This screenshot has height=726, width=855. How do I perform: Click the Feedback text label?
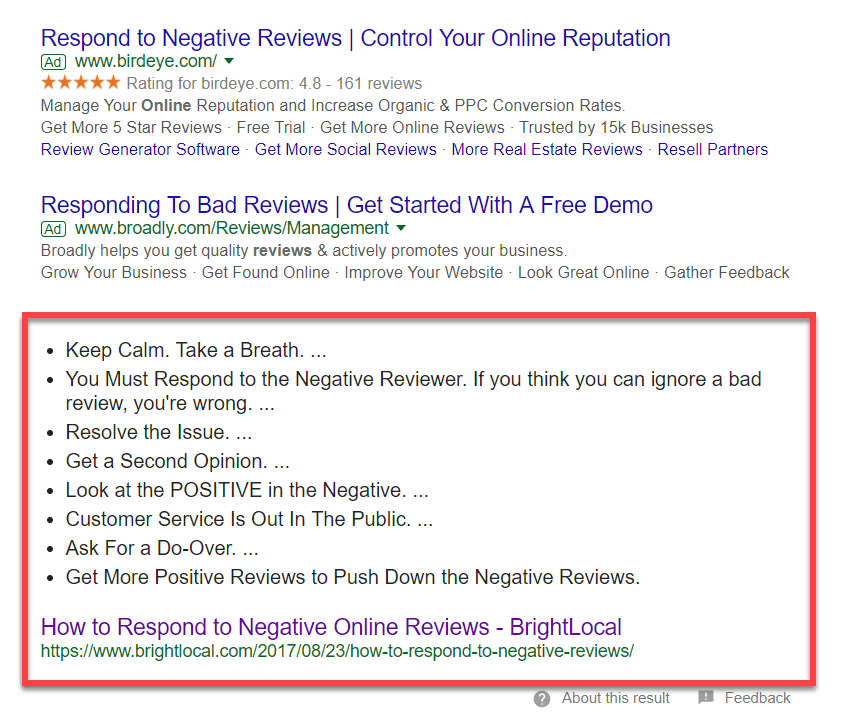tap(757, 697)
